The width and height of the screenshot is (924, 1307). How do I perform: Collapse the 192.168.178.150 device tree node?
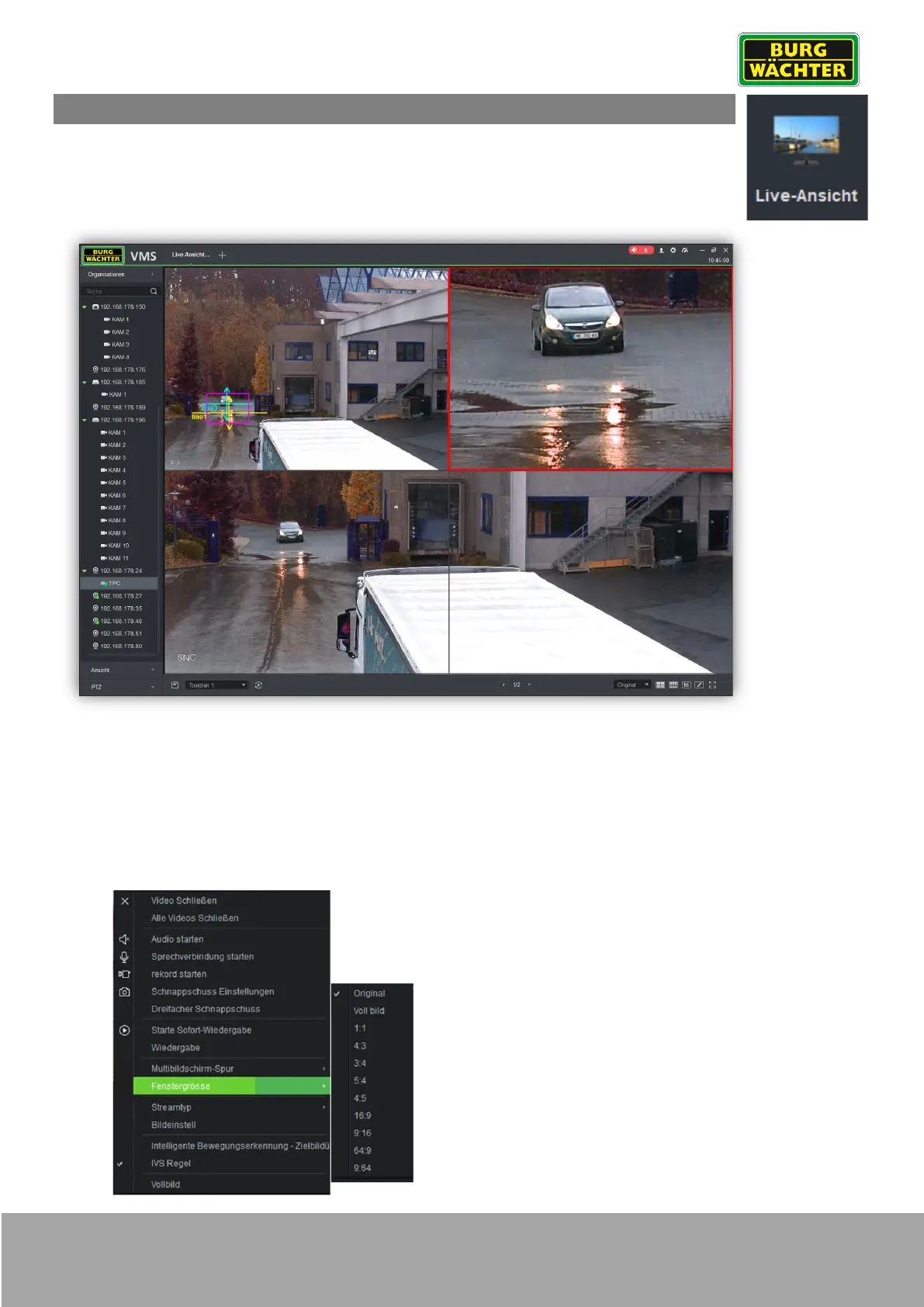[85, 307]
